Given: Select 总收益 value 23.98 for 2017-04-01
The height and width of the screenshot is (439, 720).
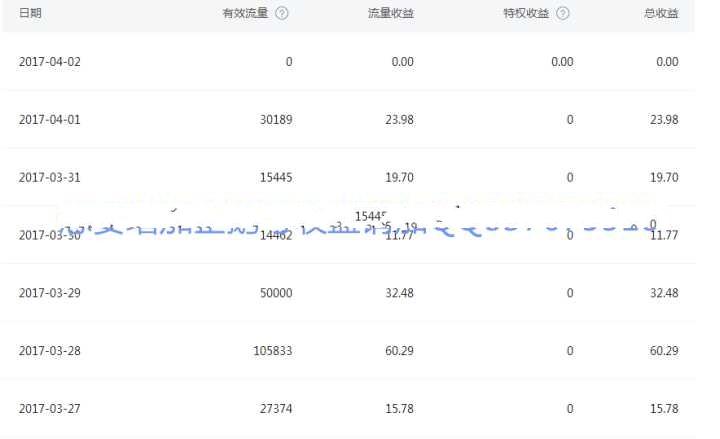Looking at the screenshot, I should 664,119.
